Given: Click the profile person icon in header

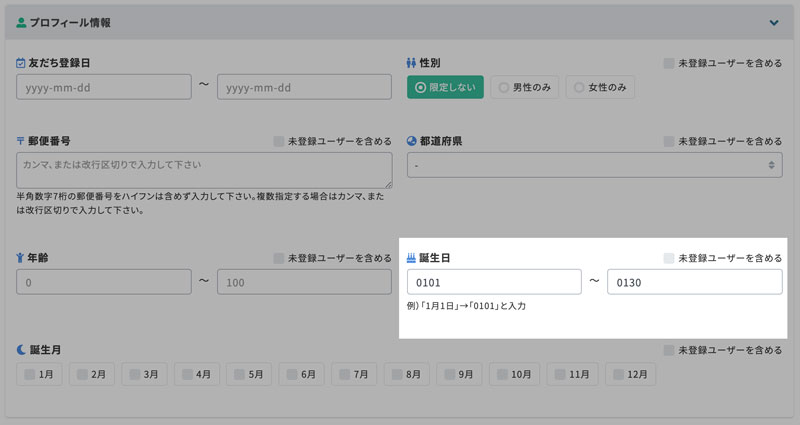Looking at the screenshot, I should pyautogui.click(x=21, y=22).
